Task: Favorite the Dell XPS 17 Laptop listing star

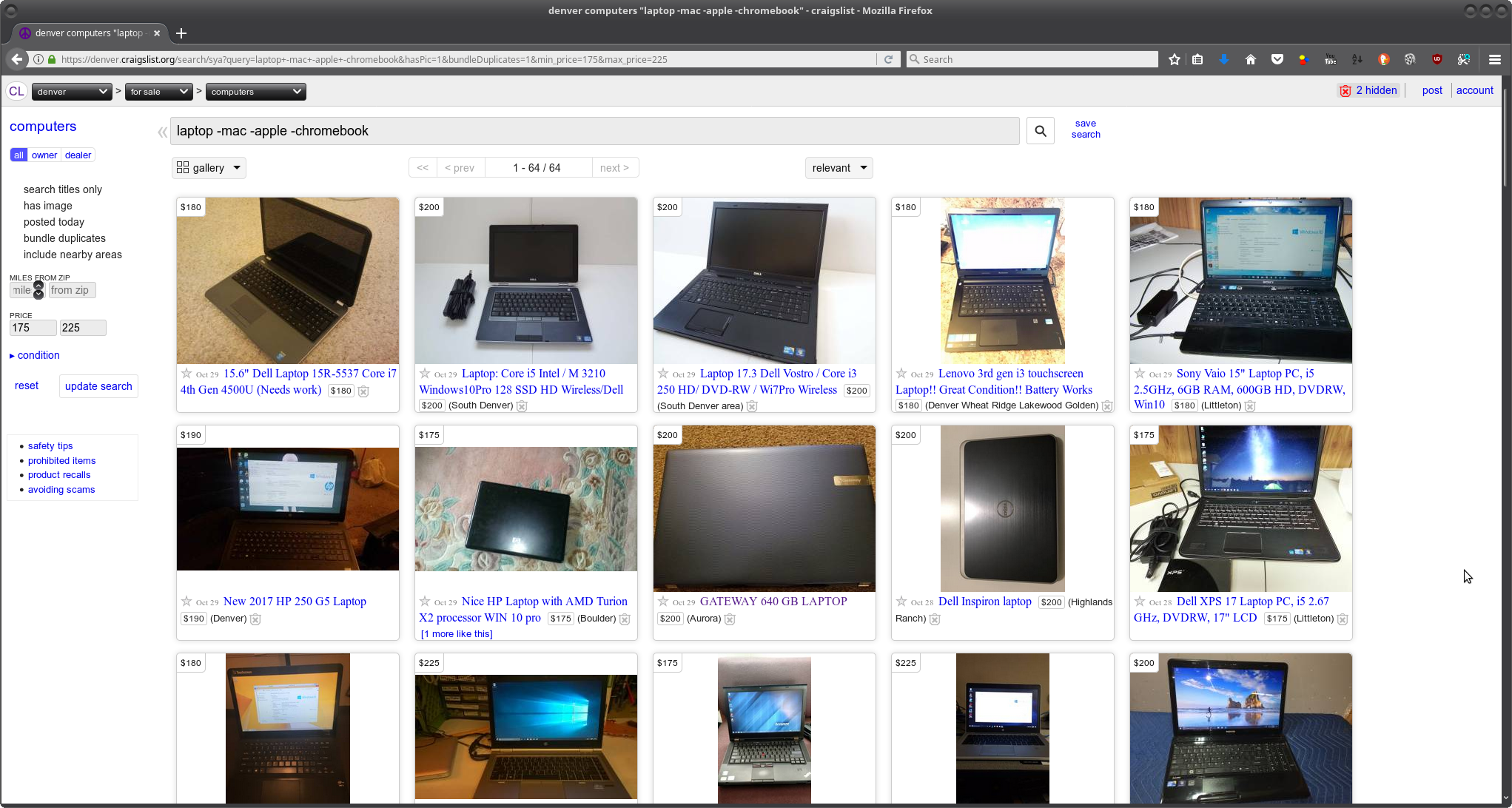Action: 1140,601
